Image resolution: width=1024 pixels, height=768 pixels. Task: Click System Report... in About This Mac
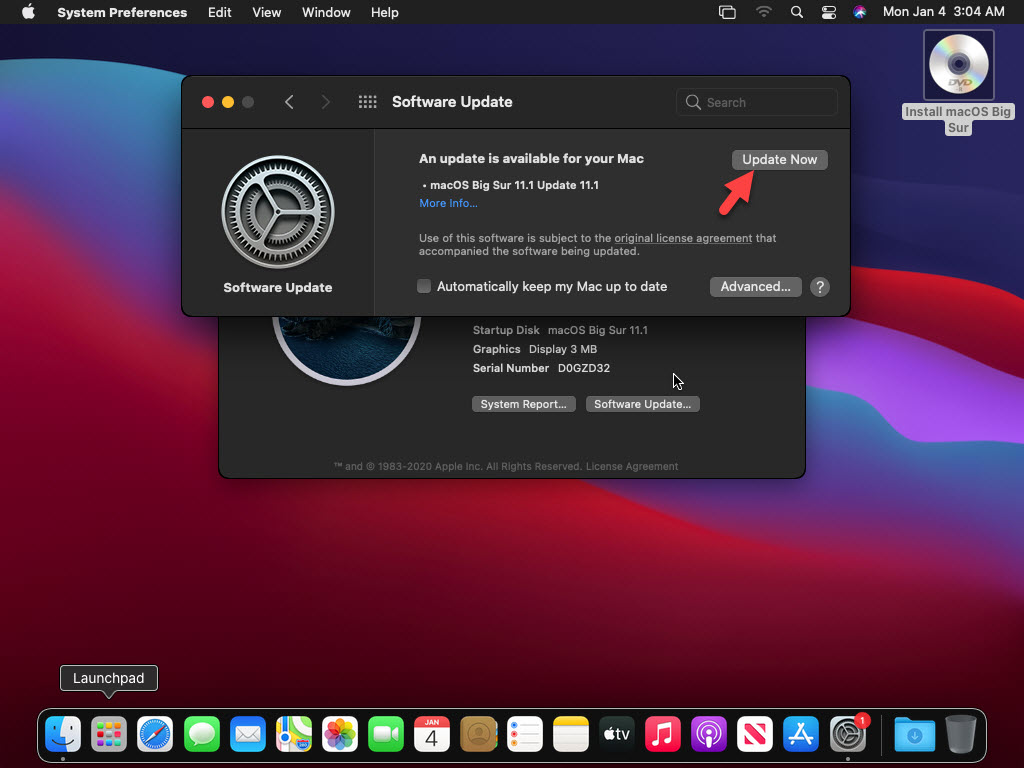pyautogui.click(x=524, y=404)
